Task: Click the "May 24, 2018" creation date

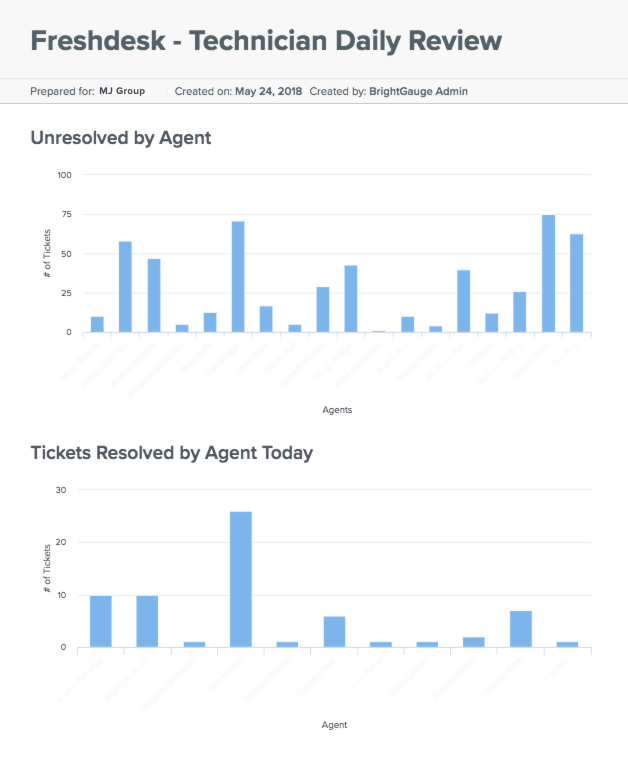Action: pos(268,91)
